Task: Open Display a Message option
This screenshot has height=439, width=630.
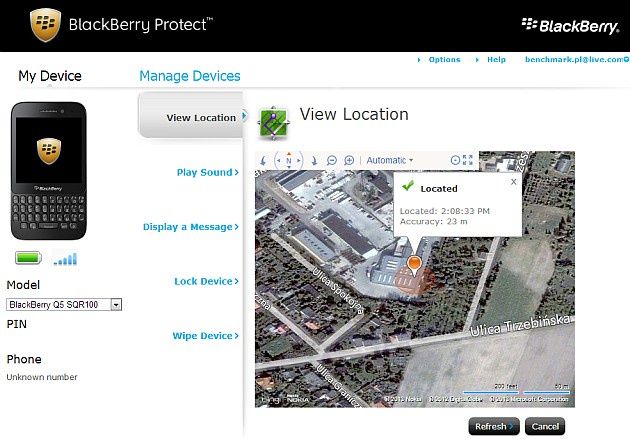Action: click(191, 227)
